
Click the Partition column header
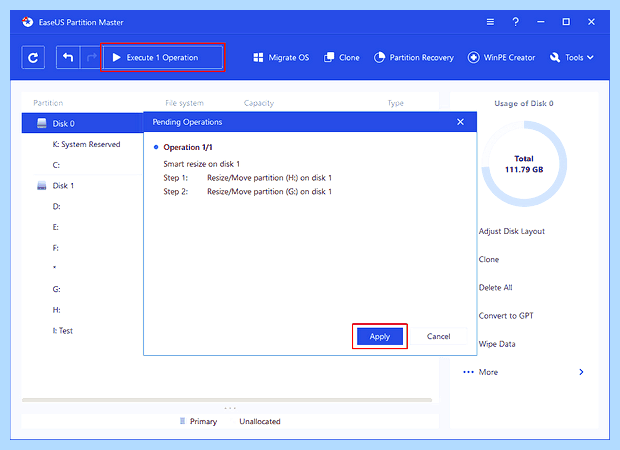click(x=48, y=103)
